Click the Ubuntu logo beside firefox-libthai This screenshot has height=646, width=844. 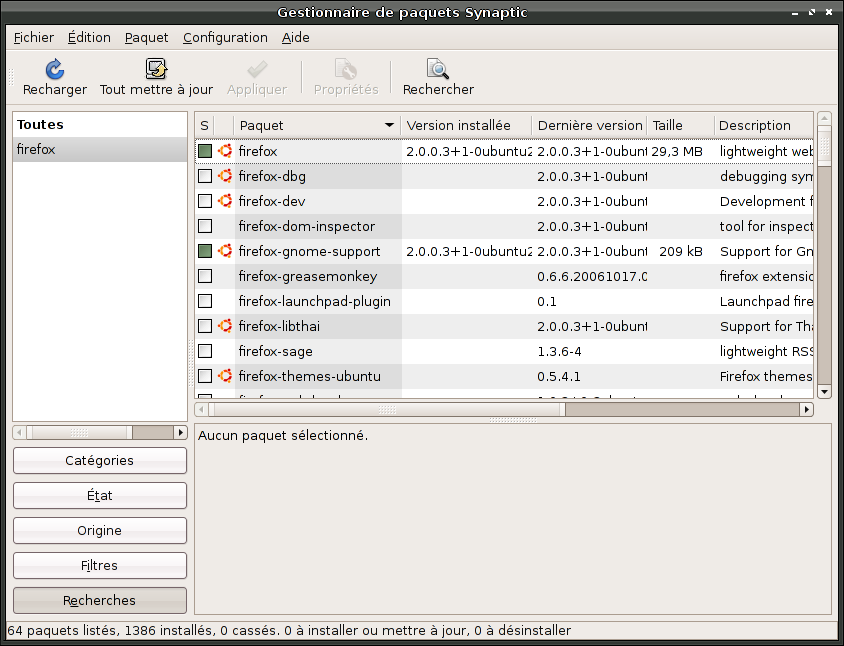pos(225,326)
